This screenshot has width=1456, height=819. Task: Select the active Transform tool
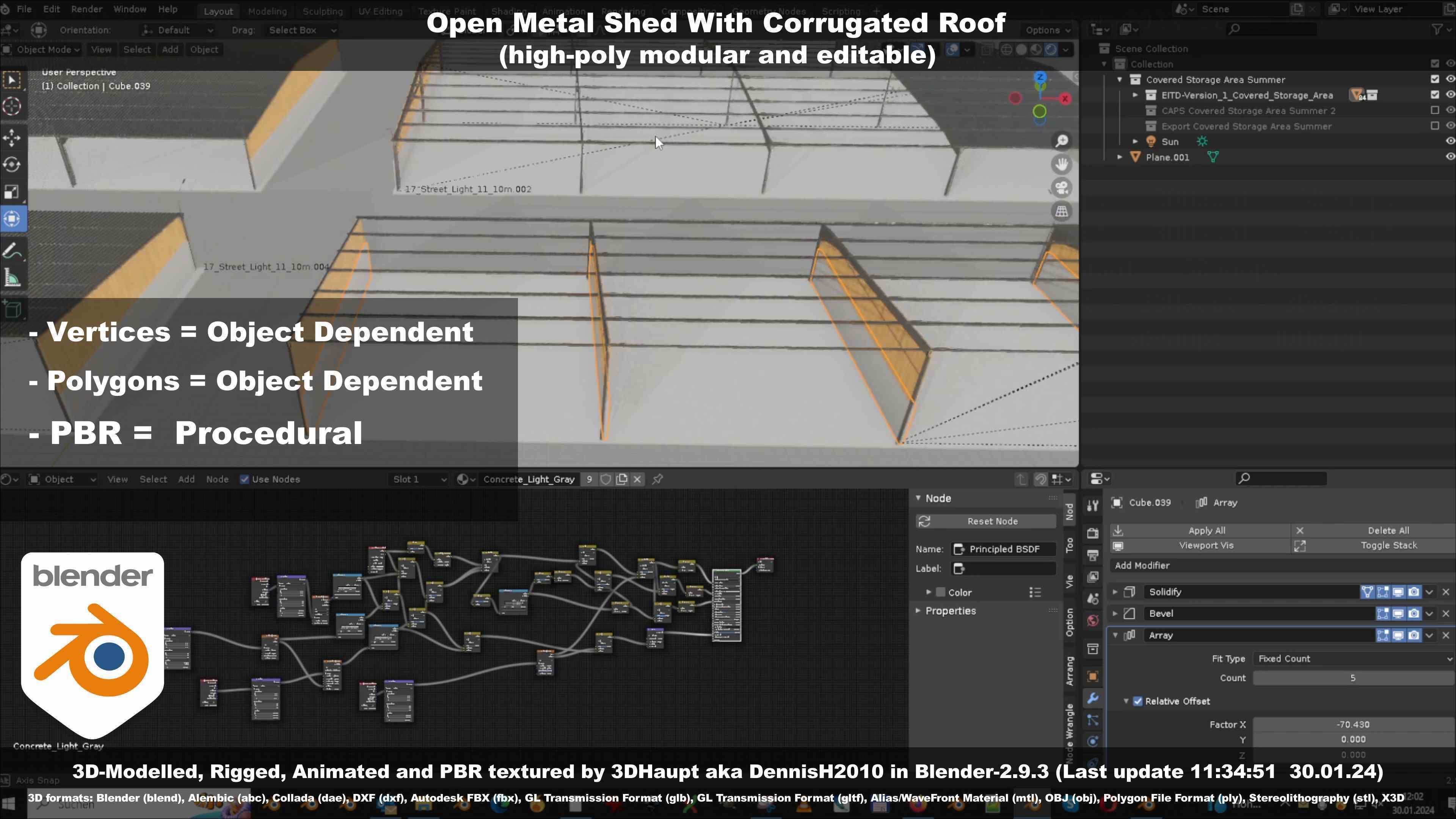(13, 219)
